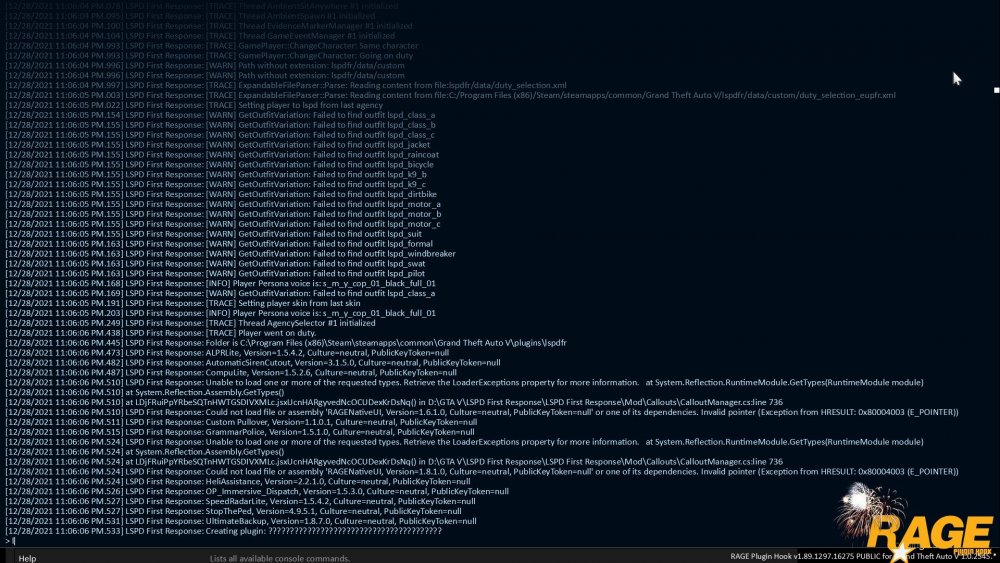Select the 'Failed to find outfit lspd_dirtbike' line
This screenshot has height=563, width=1000.
(x=221, y=194)
